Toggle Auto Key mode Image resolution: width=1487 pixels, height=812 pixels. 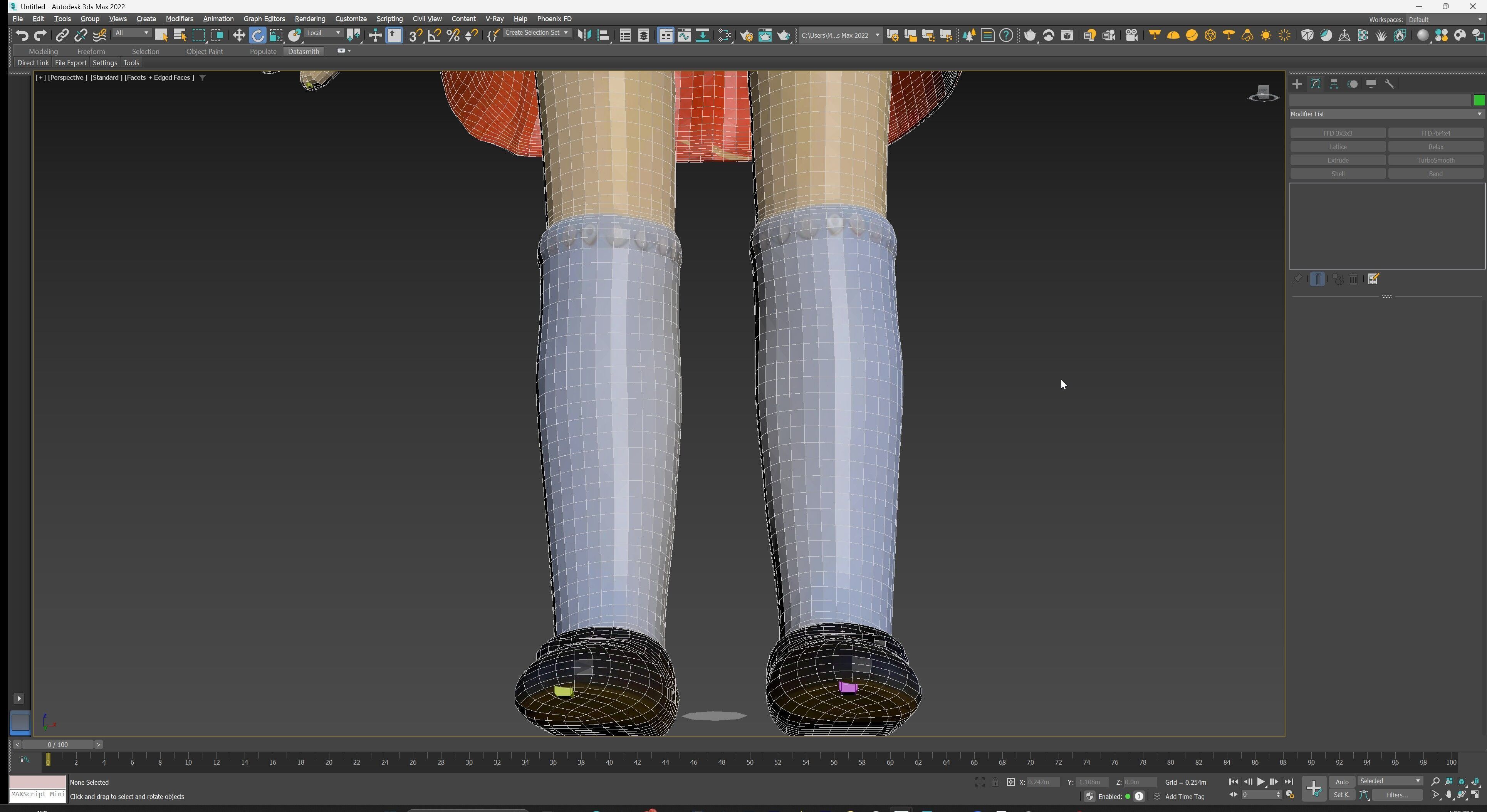tap(1341, 782)
